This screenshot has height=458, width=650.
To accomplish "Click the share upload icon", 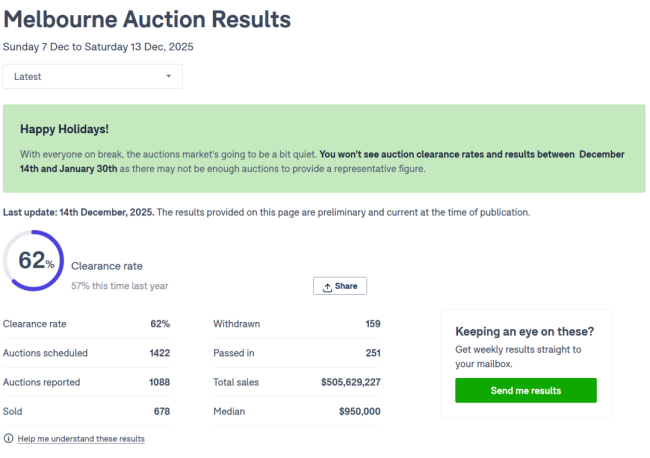I will click(x=327, y=287).
